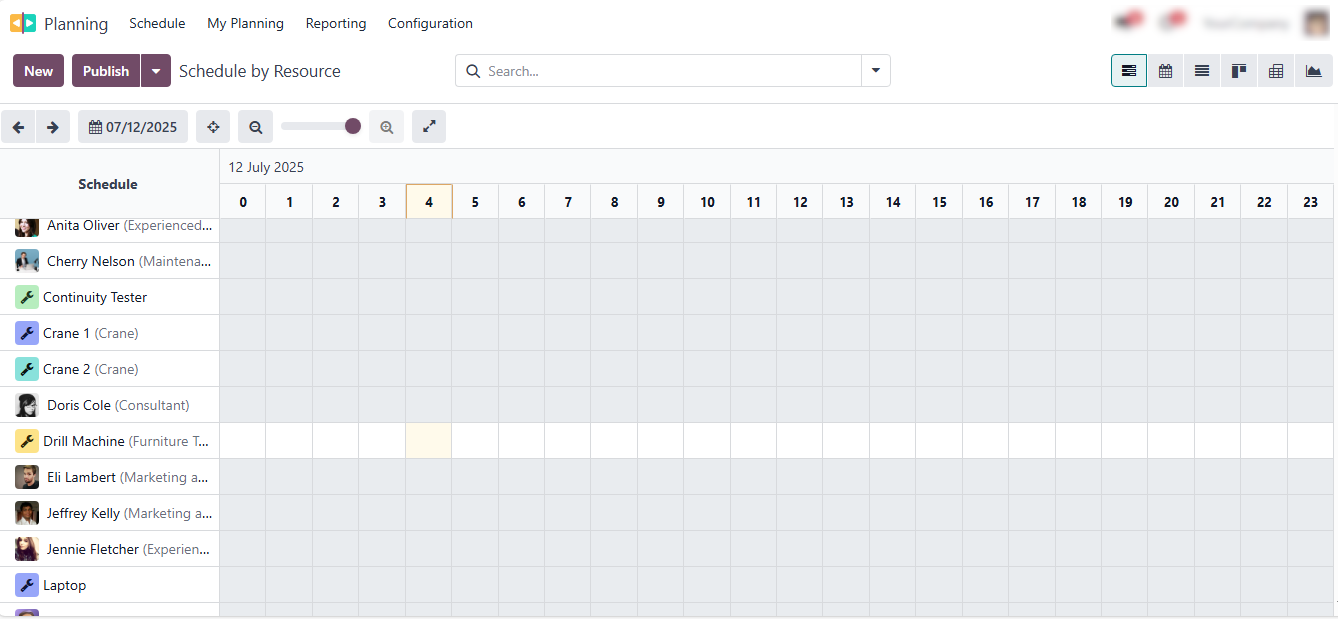Open the Publish dropdown caret

click(x=156, y=70)
